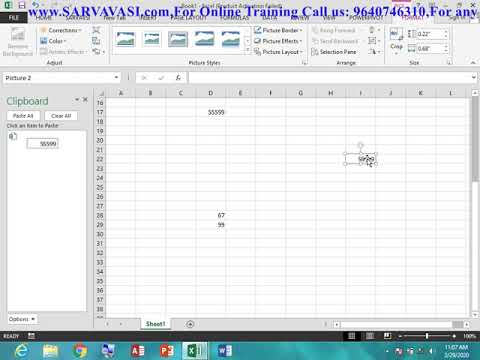Click the Reset Picture icon
Image resolution: width=480 pixels, height=360 pixels.
(x=97, y=52)
